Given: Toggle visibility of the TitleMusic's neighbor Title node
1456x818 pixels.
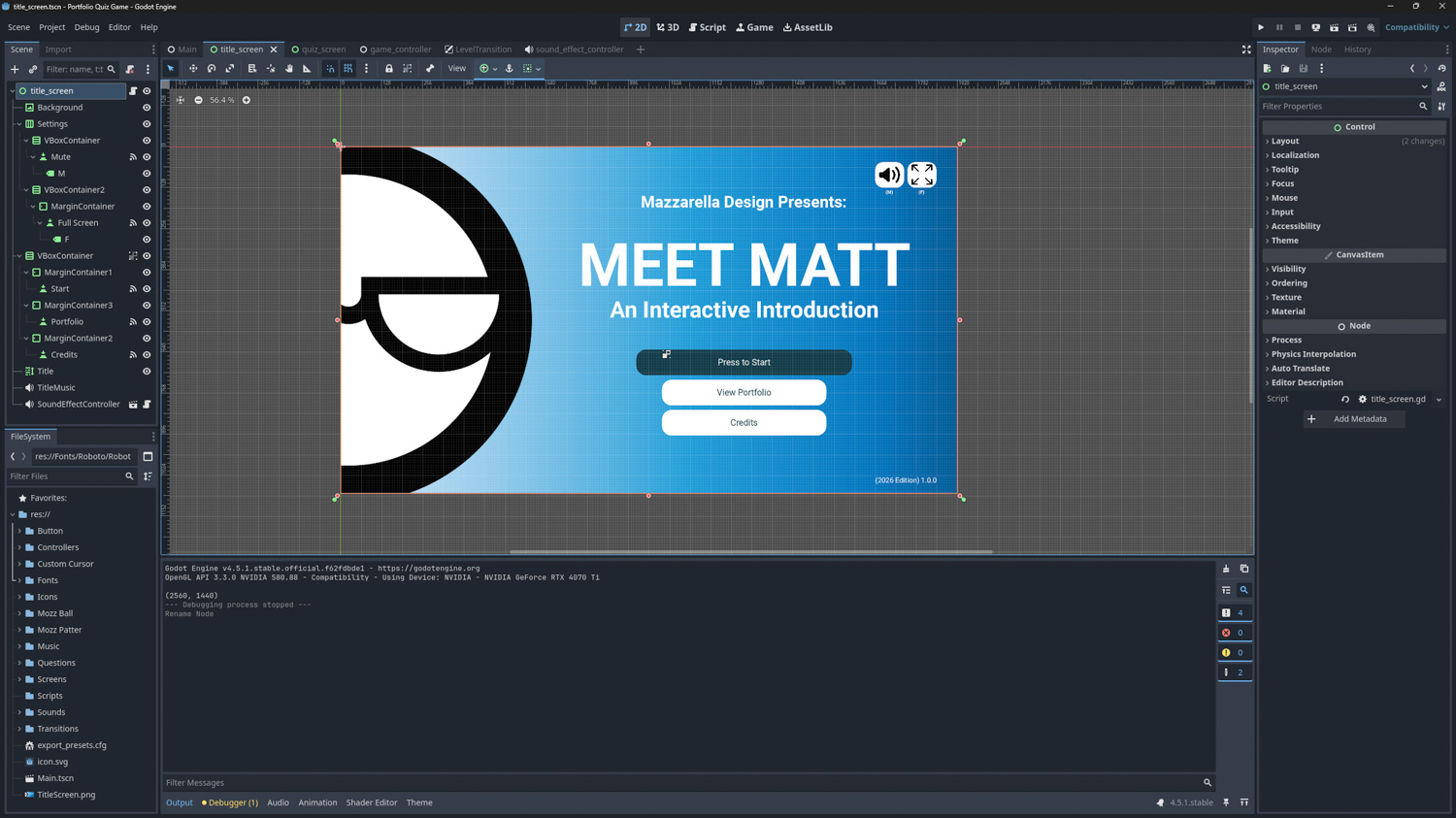Looking at the screenshot, I should point(147,372).
